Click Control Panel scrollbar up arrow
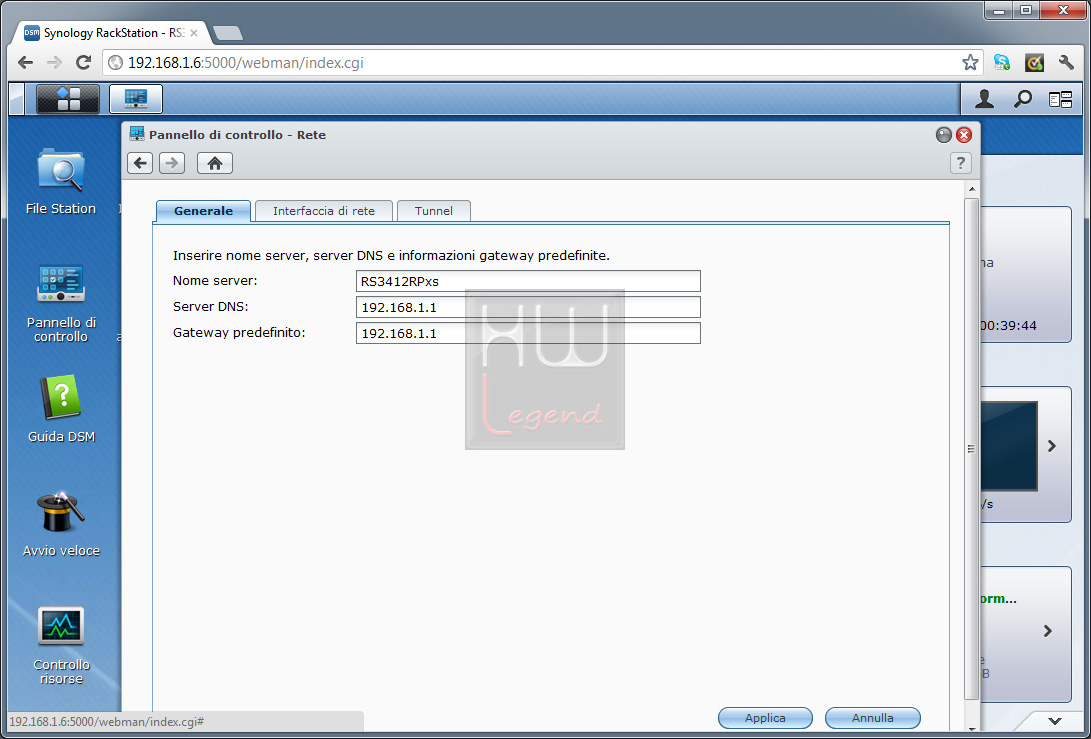The width and height of the screenshot is (1091, 739). (972, 189)
